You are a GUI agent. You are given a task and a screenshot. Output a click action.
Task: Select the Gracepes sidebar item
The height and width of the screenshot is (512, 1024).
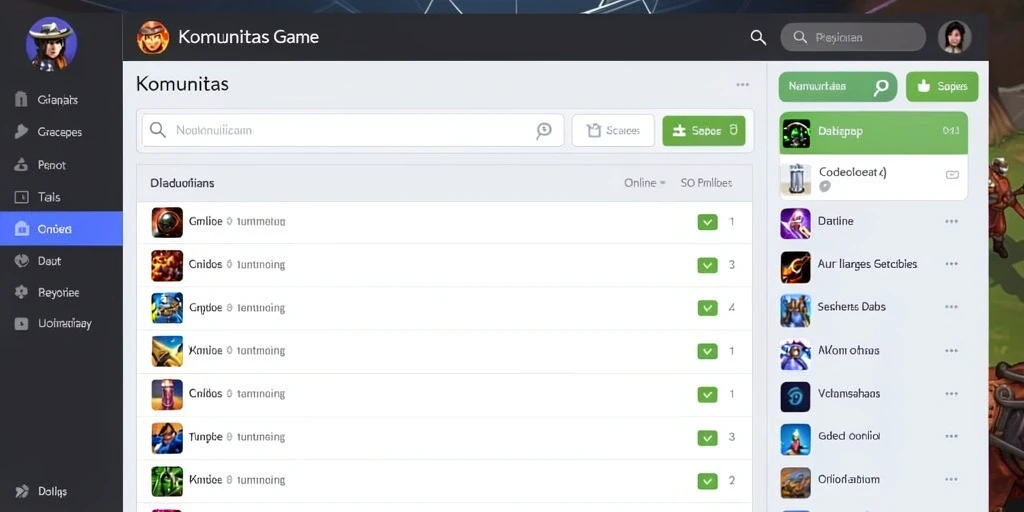click(61, 132)
